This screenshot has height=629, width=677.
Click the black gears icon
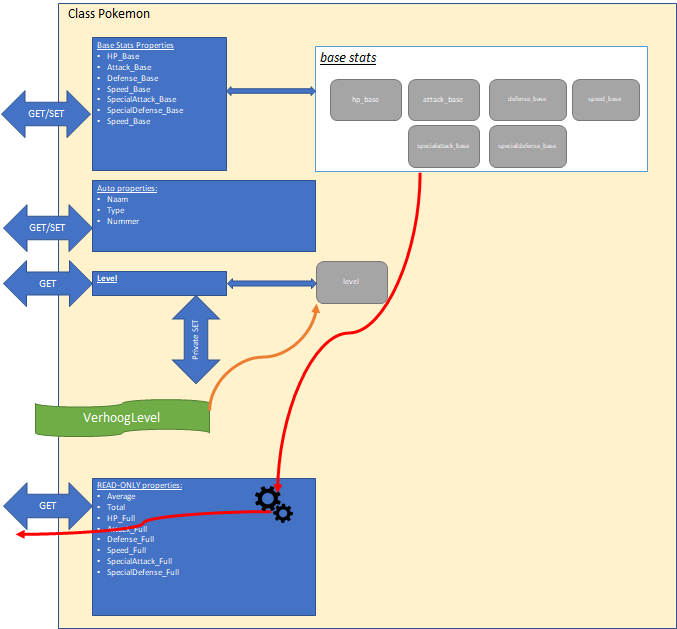(273, 504)
